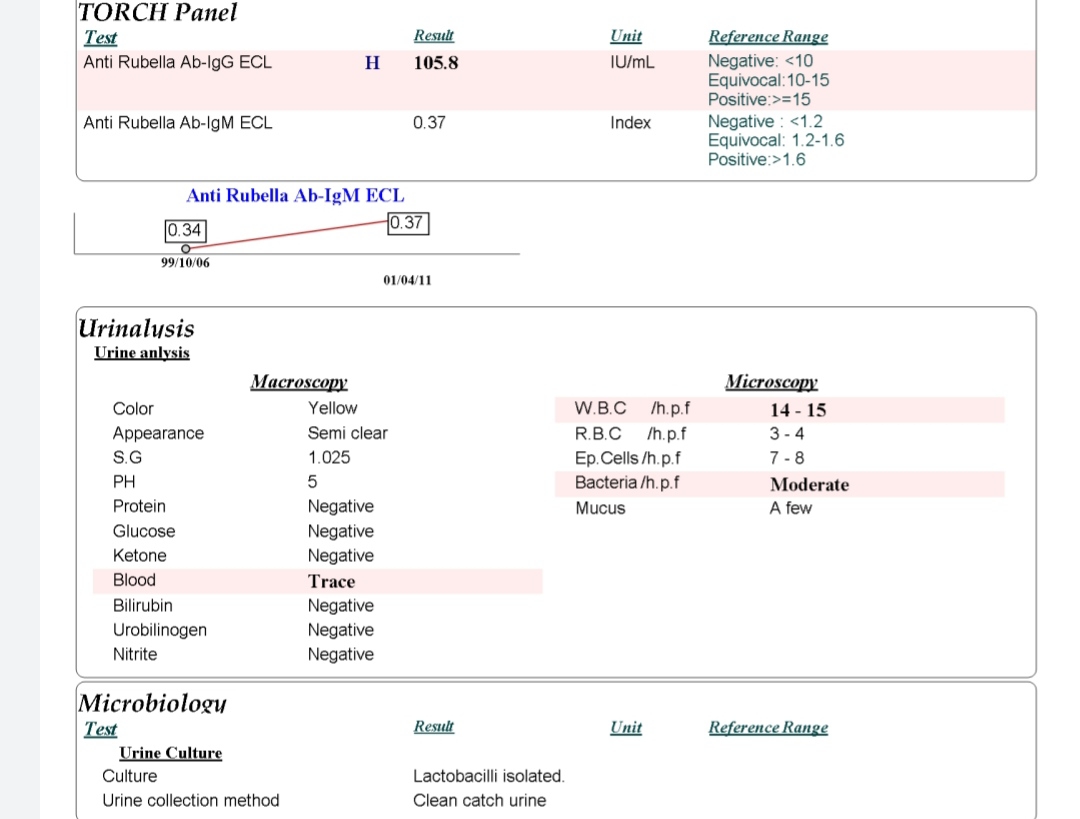Click the underlined Urine anlysis subheading
This screenshot has width=1080, height=819.
coord(141,353)
